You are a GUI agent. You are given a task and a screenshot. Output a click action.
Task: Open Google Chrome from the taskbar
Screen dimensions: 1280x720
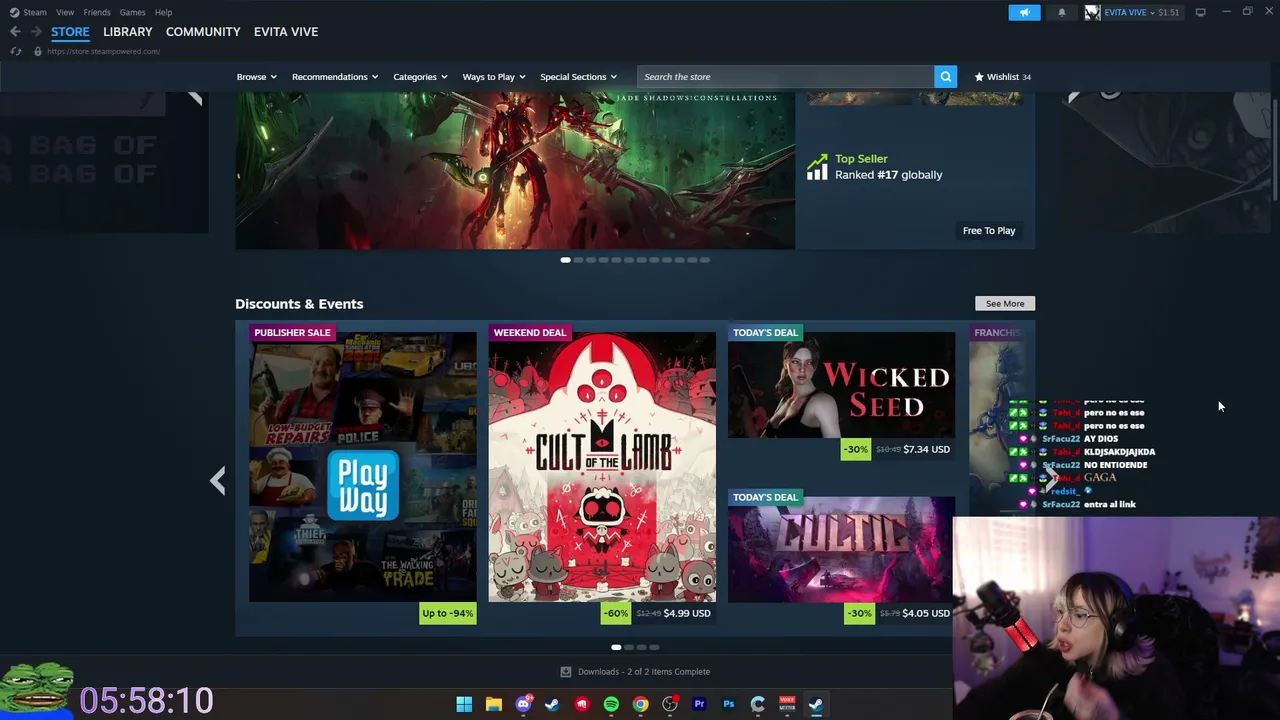(x=640, y=704)
